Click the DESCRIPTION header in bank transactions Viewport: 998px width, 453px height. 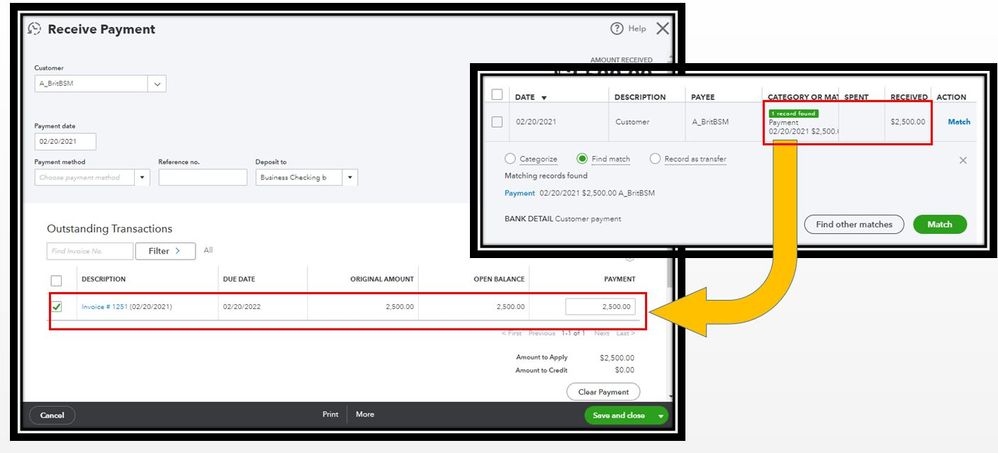click(640, 97)
